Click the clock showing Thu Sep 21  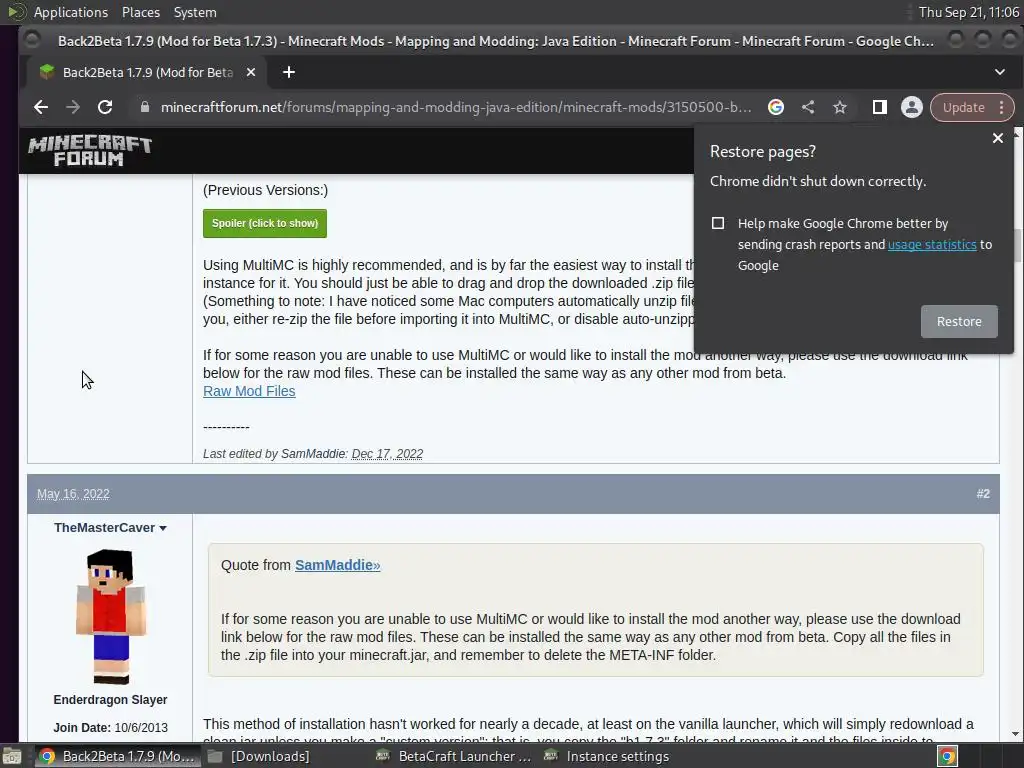[x=968, y=12]
